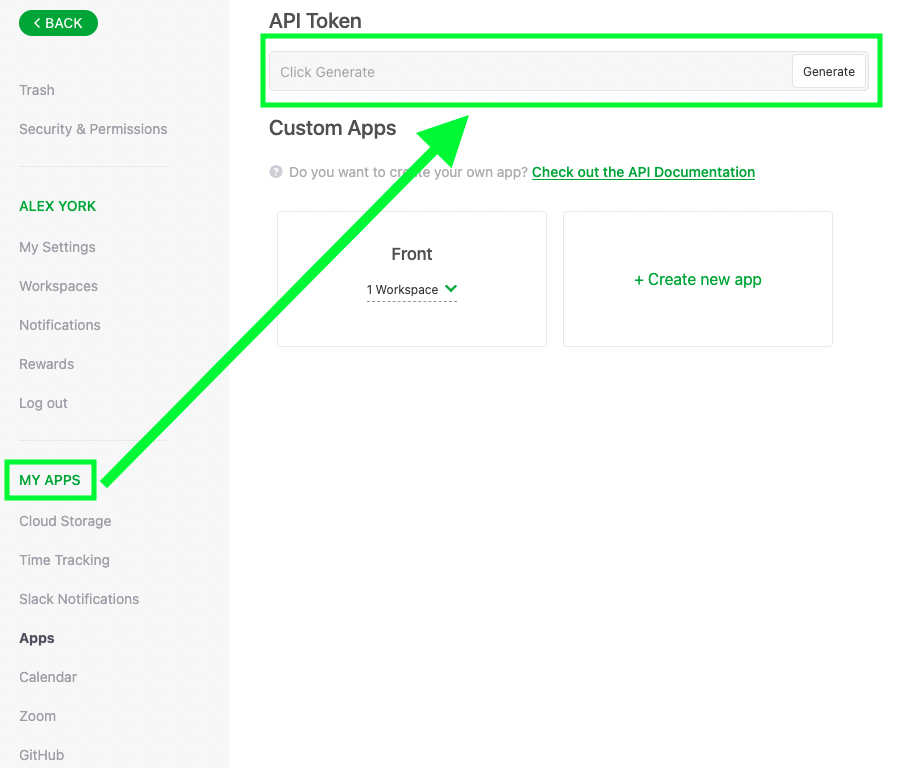View your Rewards
Screen dimensions: 898x768
(x=46, y=364)
